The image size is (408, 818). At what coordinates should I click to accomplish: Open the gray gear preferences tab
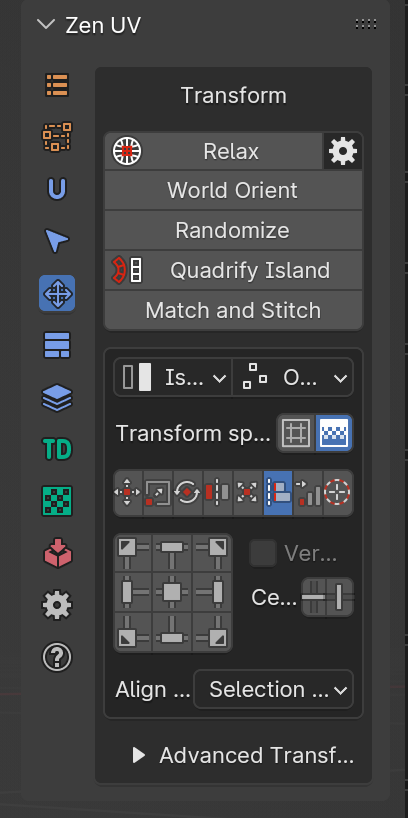click(x=57, y=605)
